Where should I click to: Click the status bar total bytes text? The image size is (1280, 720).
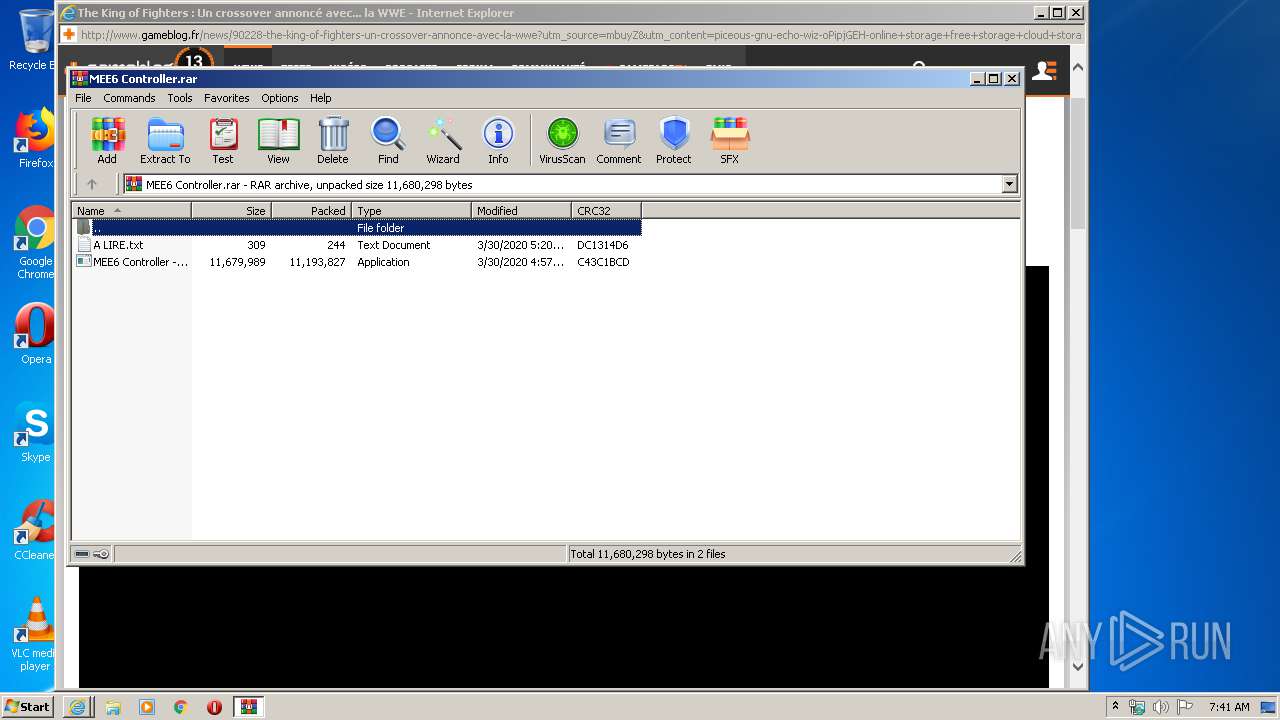click(648, 554)
